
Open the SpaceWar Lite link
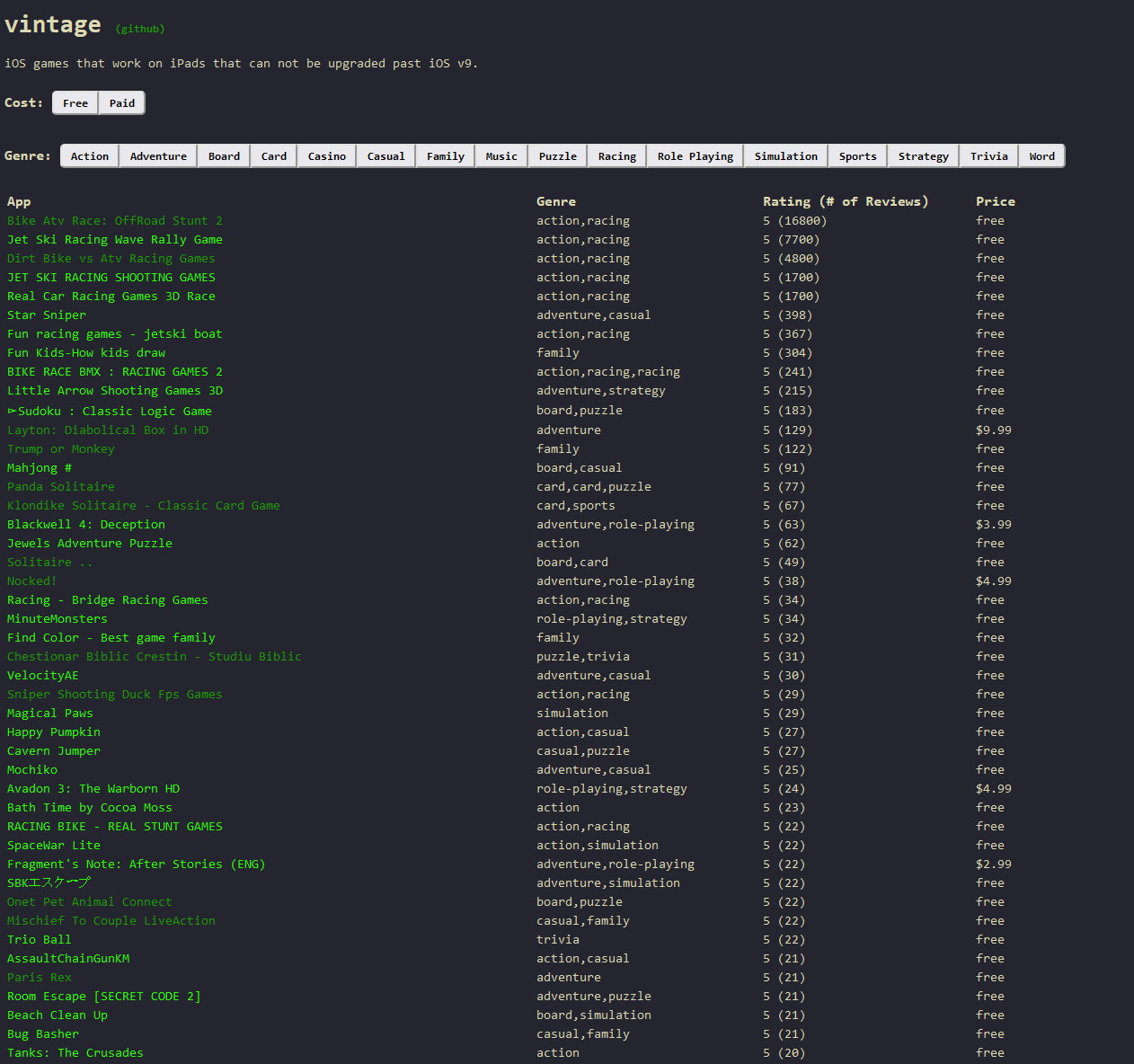54,846
